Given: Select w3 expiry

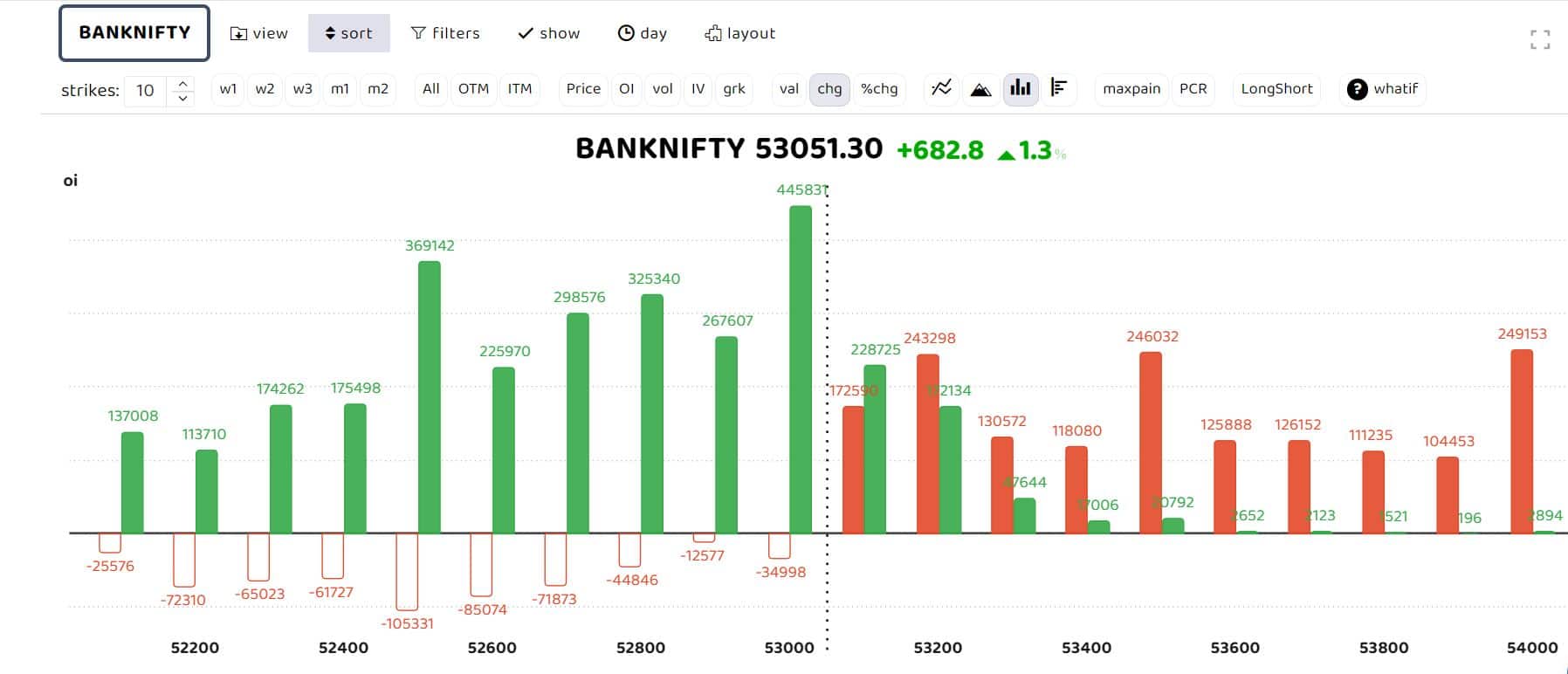Looking at the screenshot, I should click(x=303, y=89).
